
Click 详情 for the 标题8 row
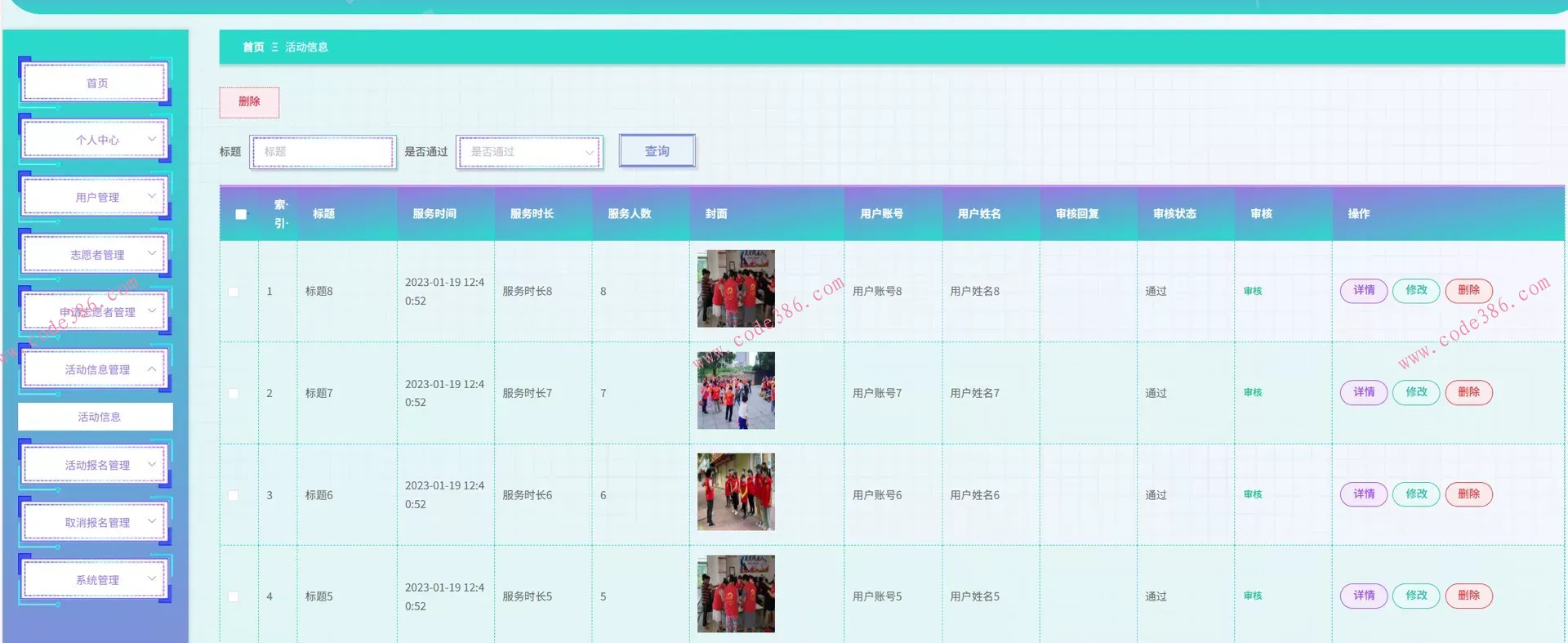1363,290
